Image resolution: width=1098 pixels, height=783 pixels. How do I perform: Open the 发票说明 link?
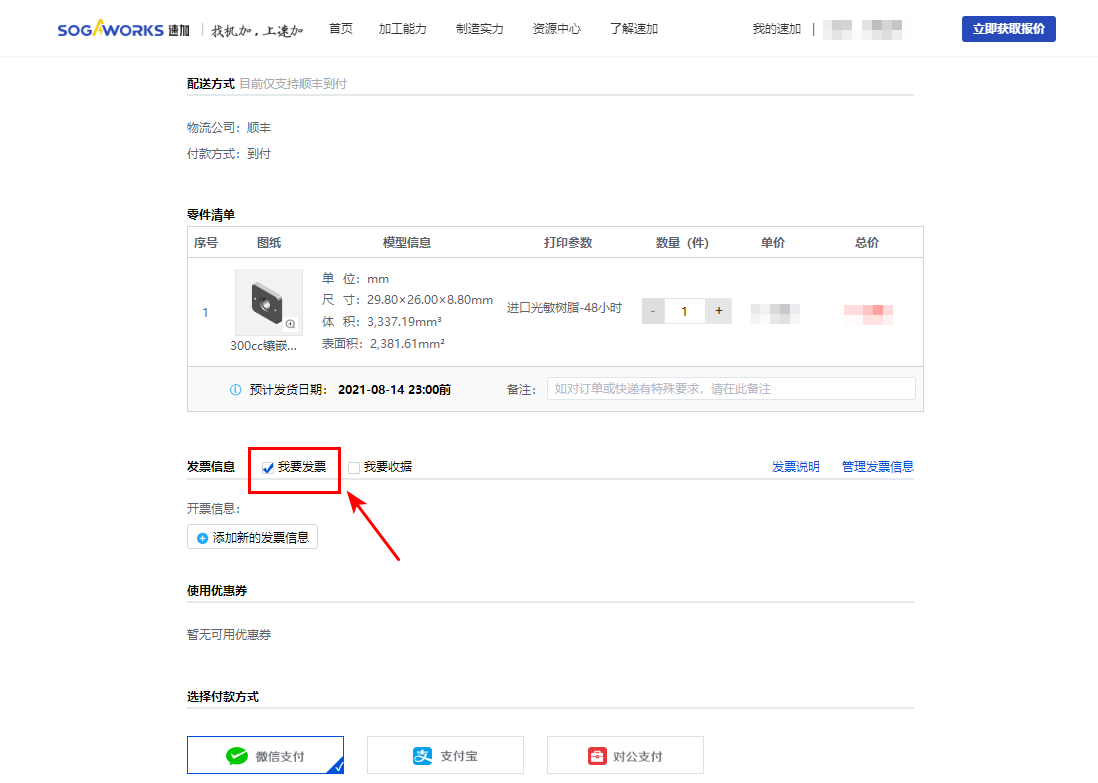pos(795,467)
